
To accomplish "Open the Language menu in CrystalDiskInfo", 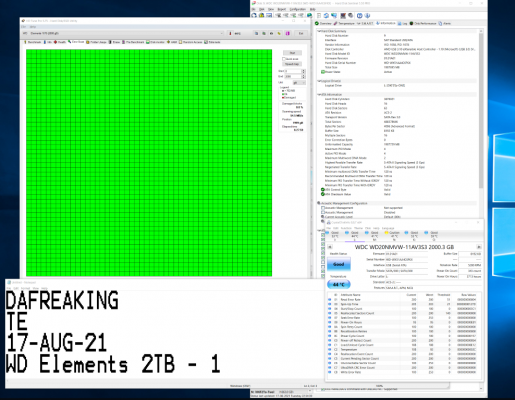I will click(388, 228).
